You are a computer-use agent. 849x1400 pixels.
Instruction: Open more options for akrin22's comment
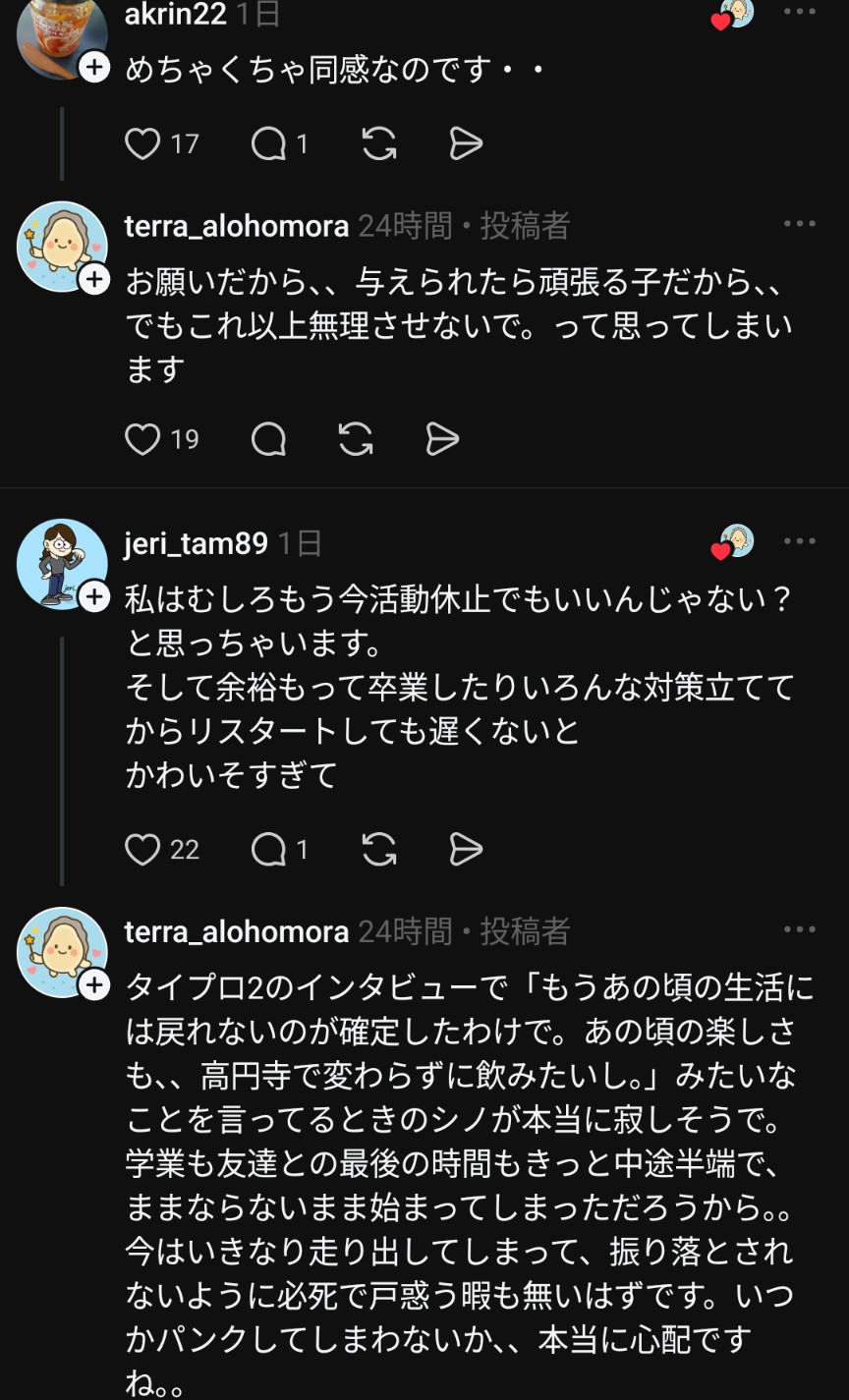point(800,13)
